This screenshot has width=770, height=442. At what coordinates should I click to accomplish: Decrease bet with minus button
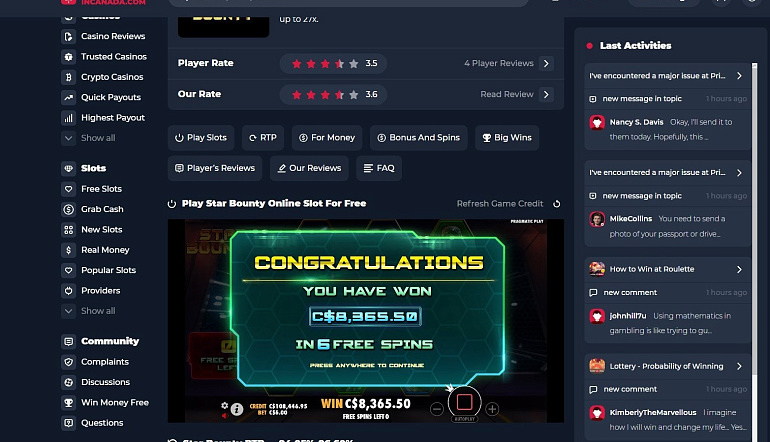coord(437,409)
